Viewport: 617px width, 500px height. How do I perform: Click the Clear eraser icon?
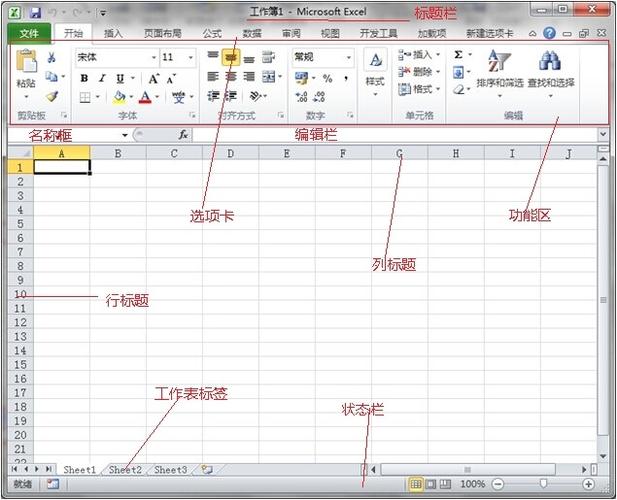(458, 90)
